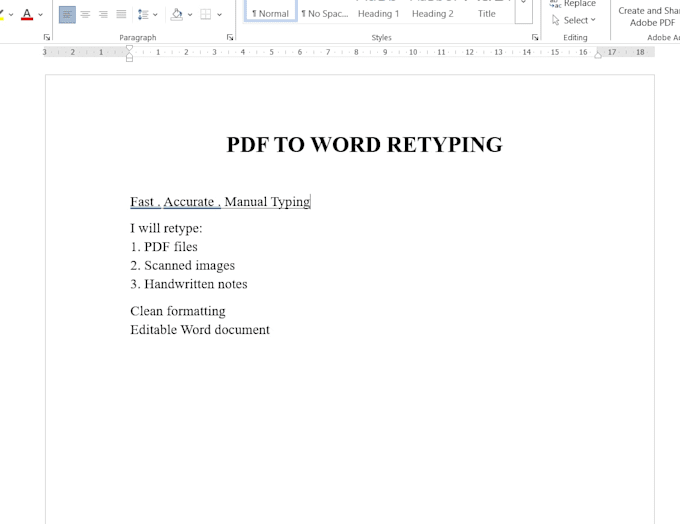Click the Borders icon
Viewport: 680px width, 524px height.
[x=206, y=15]
